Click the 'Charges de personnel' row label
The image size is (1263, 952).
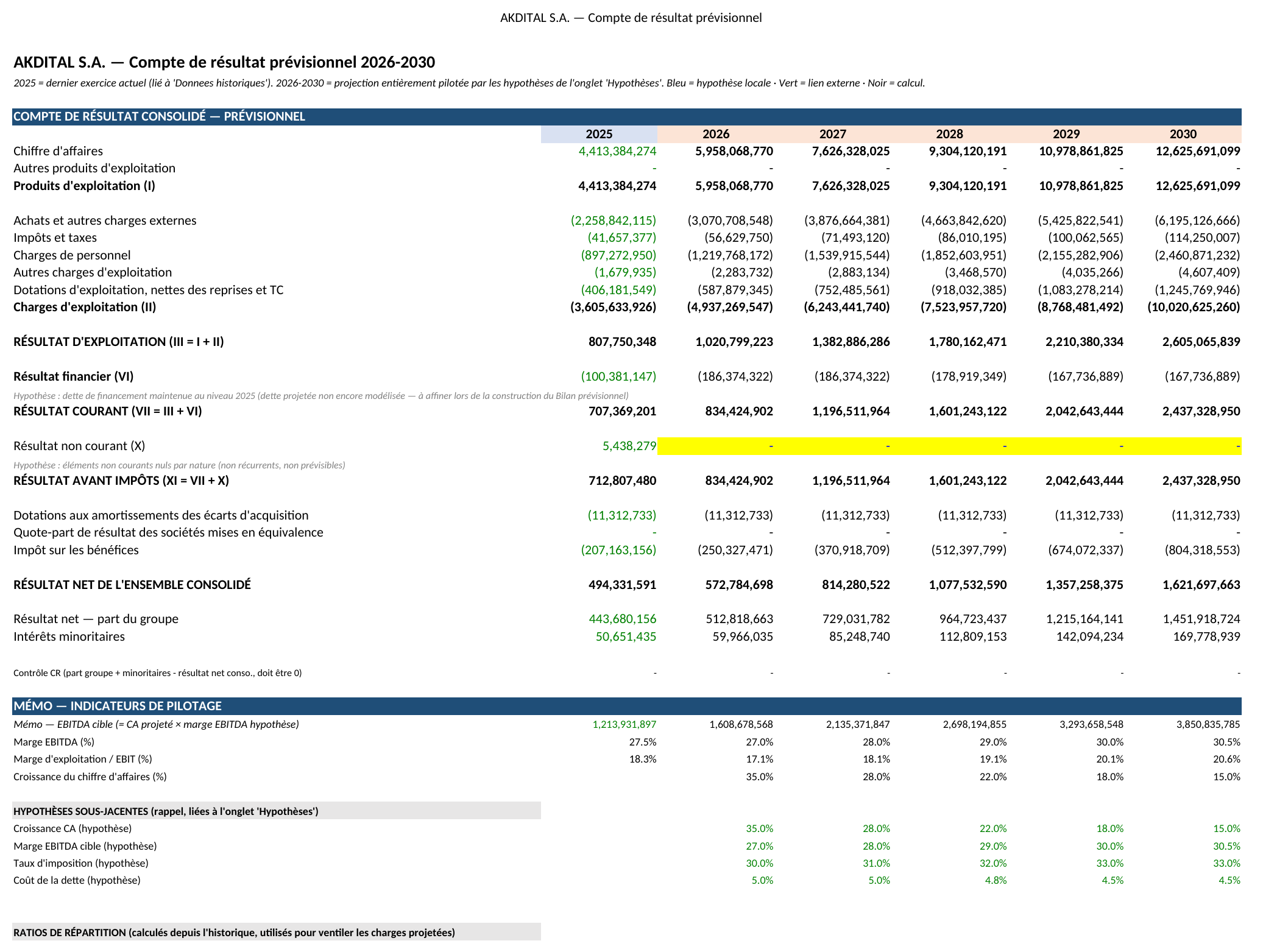tap(72, 255)
